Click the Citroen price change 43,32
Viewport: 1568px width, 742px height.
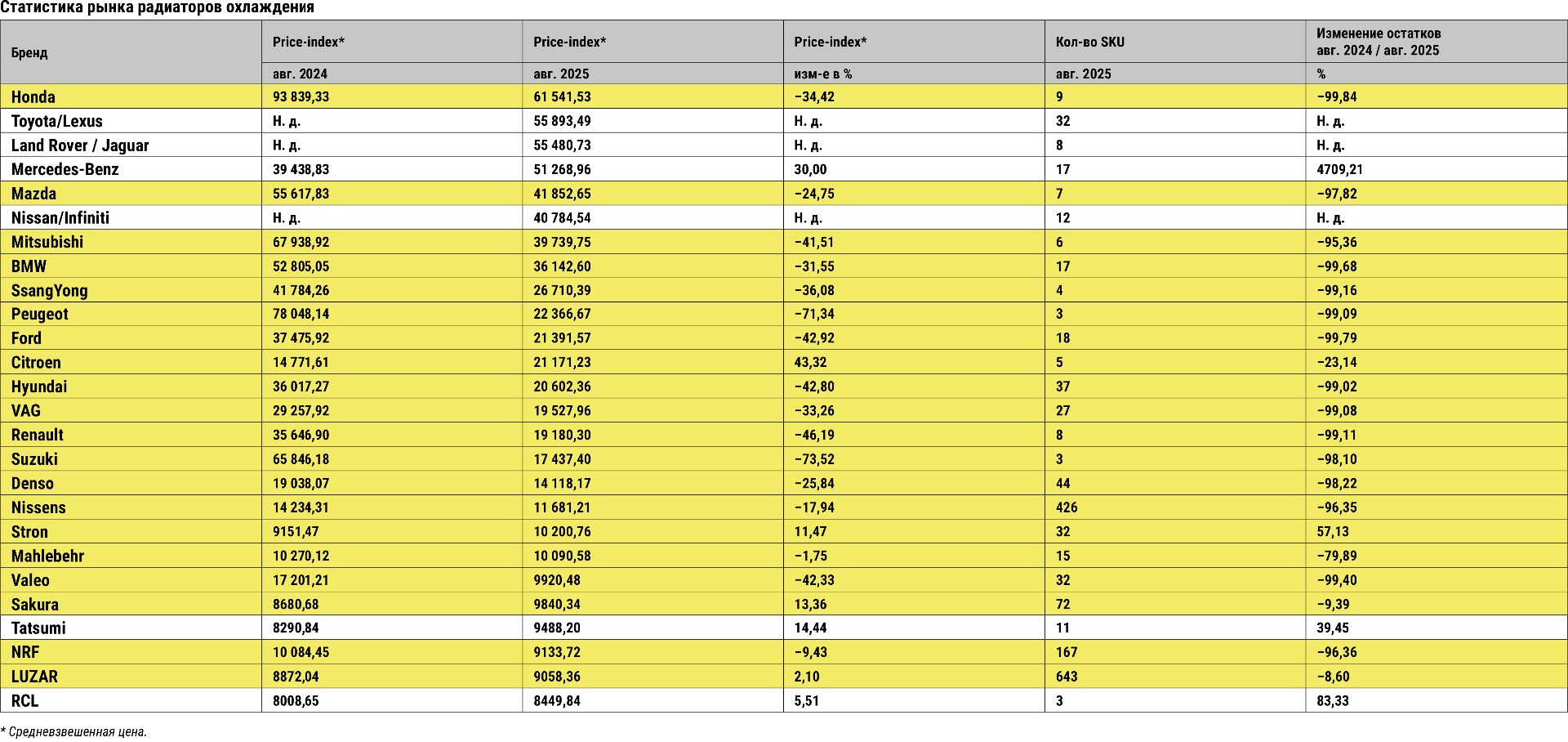810,363
